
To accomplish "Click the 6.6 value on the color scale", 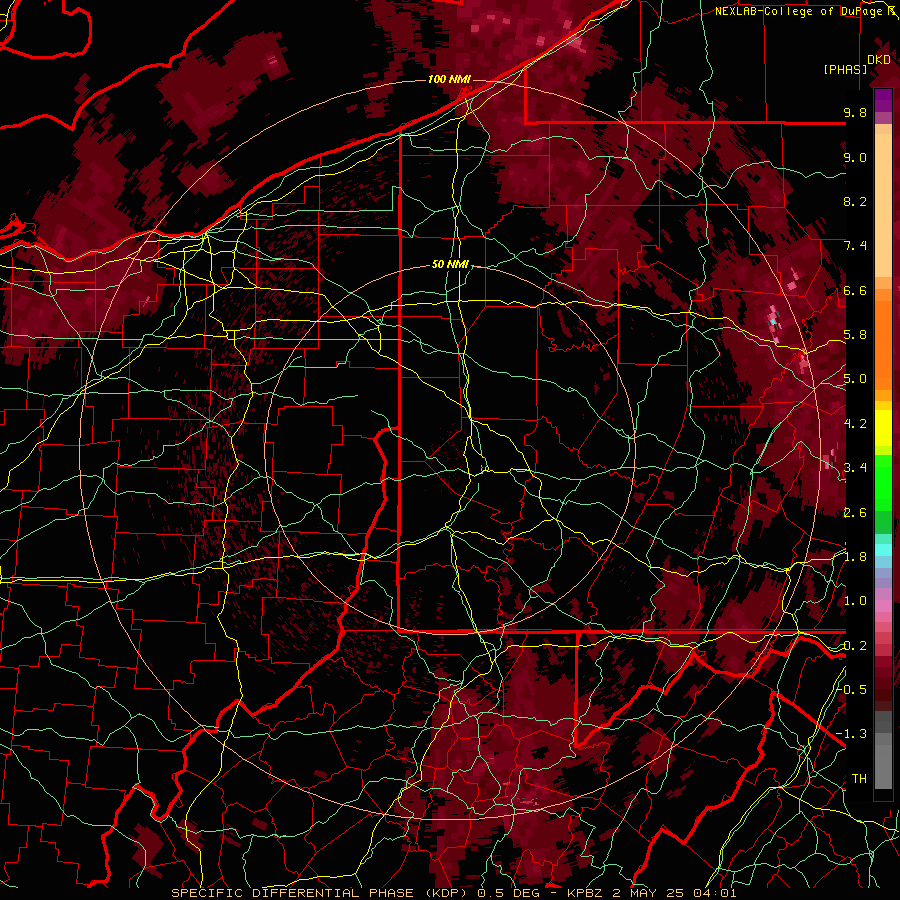I will click(855, 290).
